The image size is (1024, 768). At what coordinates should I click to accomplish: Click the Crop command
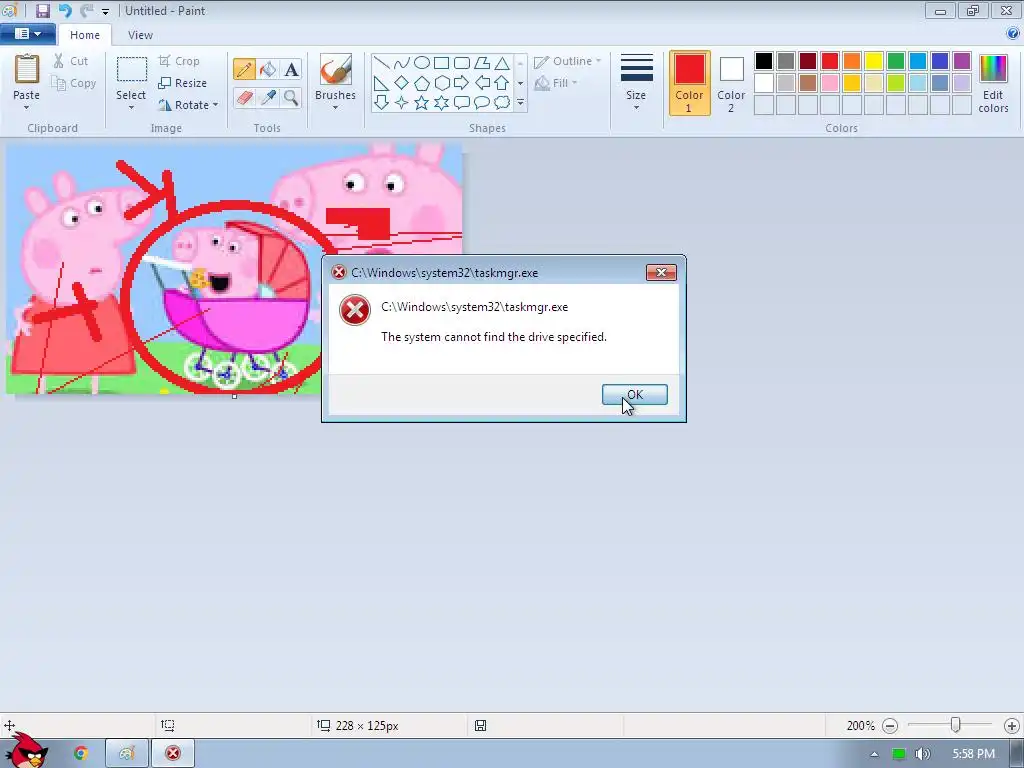tap(179, 61)
